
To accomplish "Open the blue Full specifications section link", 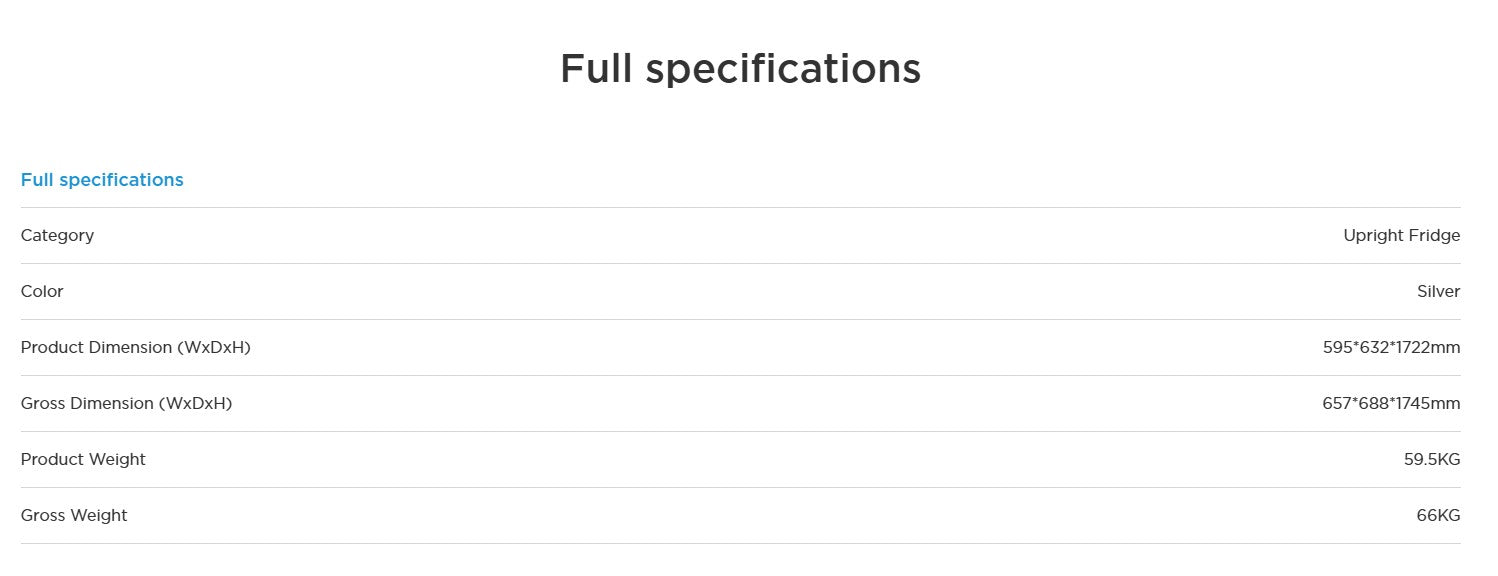I will pos(102,180).
